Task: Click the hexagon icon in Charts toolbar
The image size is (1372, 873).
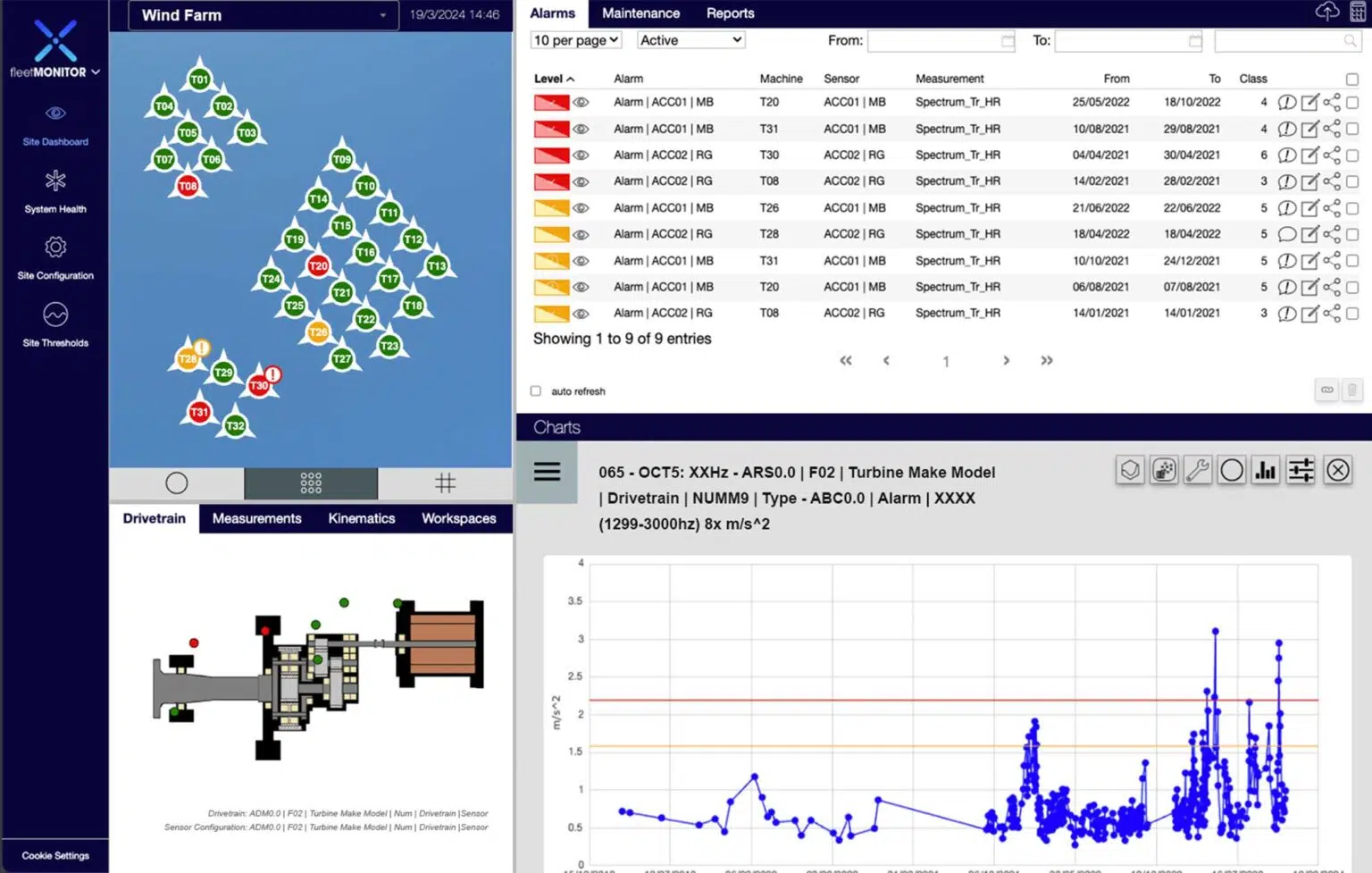Action: coord(1129,469)
